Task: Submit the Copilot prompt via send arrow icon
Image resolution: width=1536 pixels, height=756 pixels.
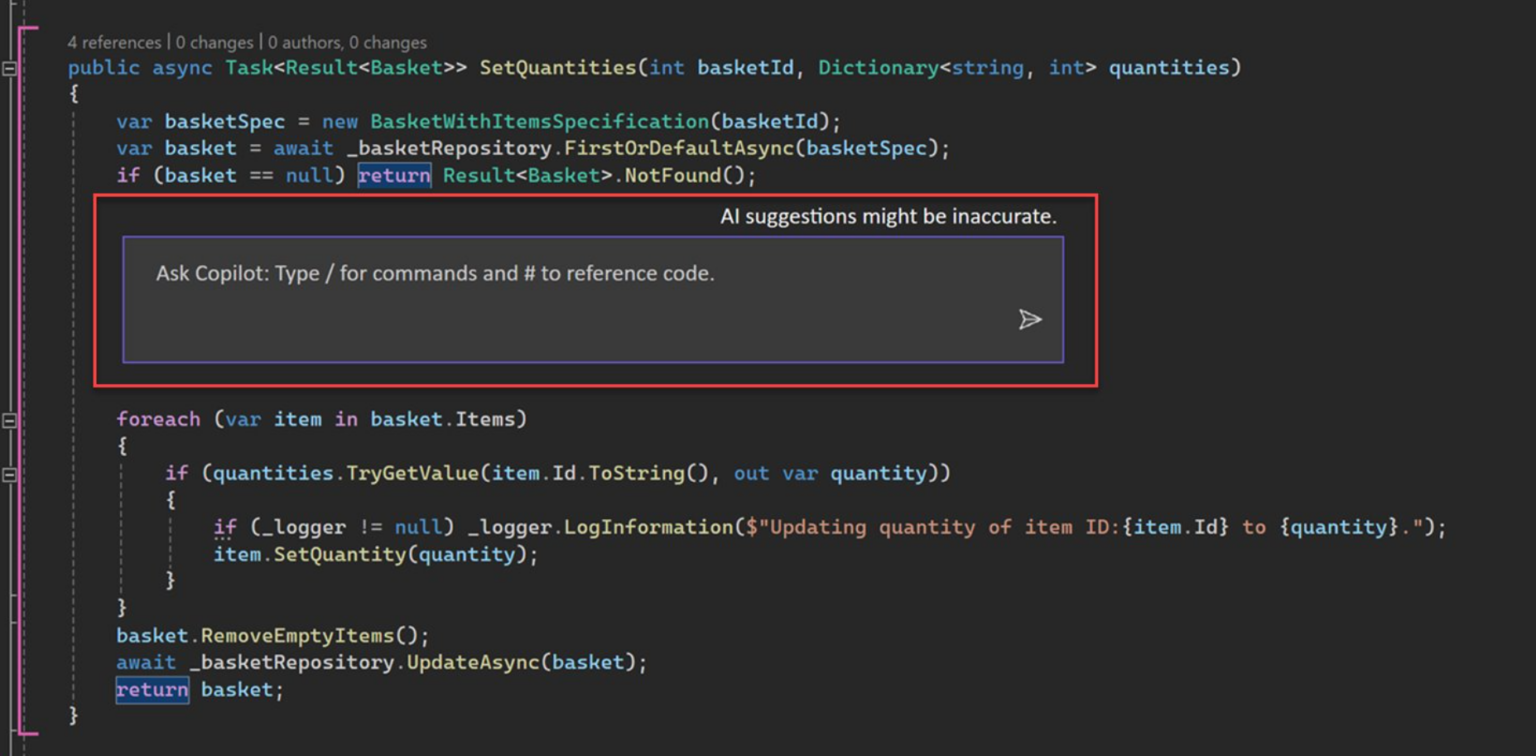Action: [1030, 320]
